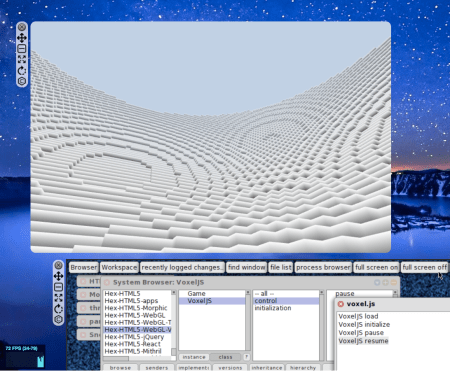This screenshot has width=450, height=371.
Task: Click the find window button
Action: click(247, 267)
